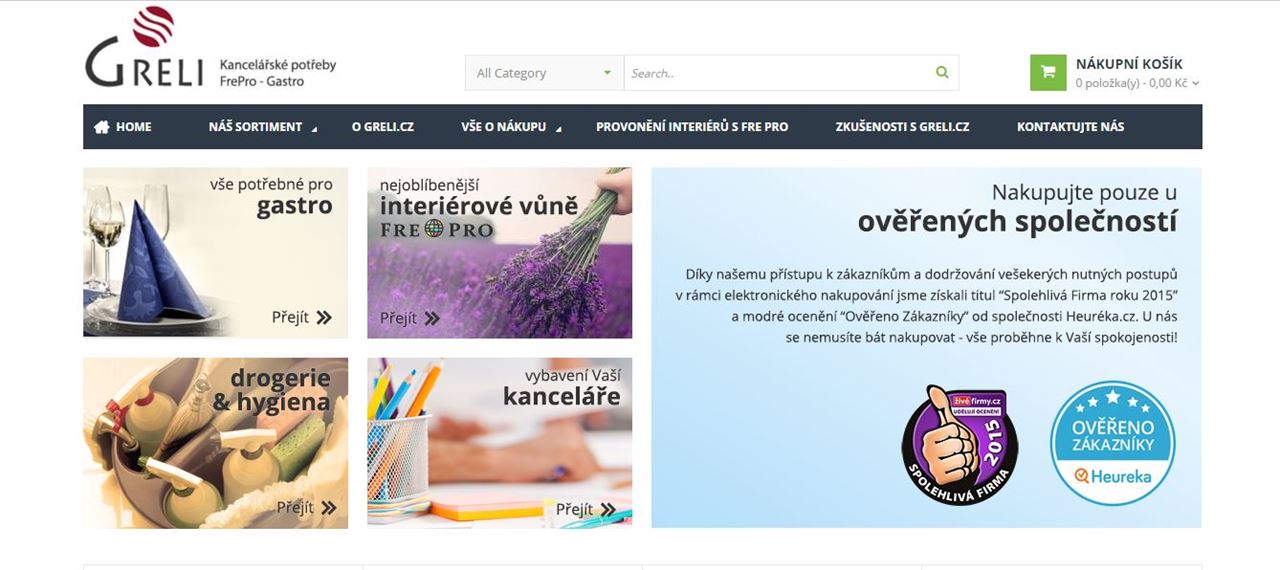Expand the Vše o nákupu menu
This screenshot has height=570, width=1280.
click(512, 127)
